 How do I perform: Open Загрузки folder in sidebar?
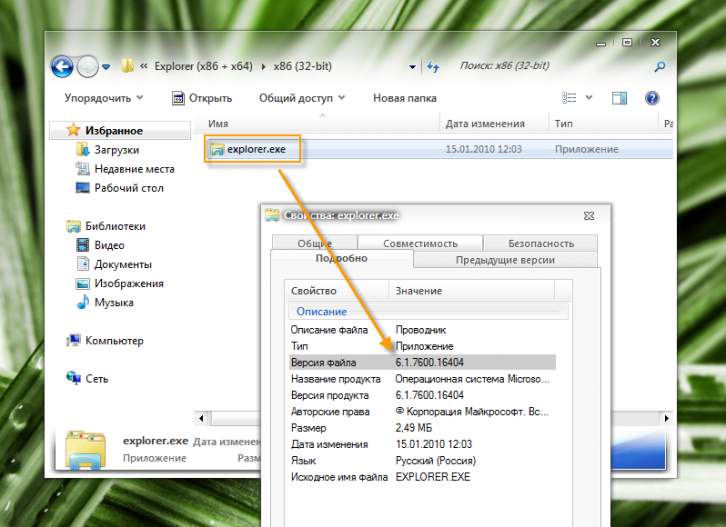click(x=116, y=150)
